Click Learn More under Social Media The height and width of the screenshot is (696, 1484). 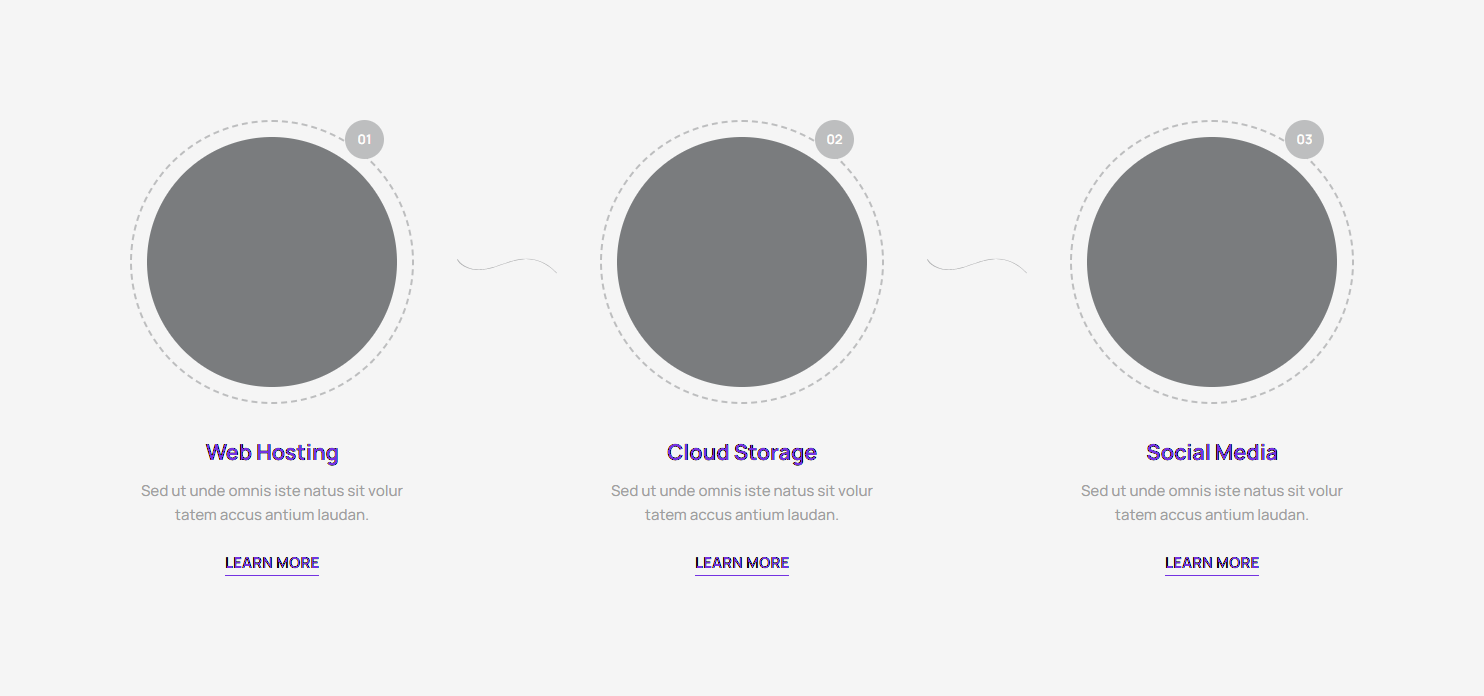[x=1212, y=563]
